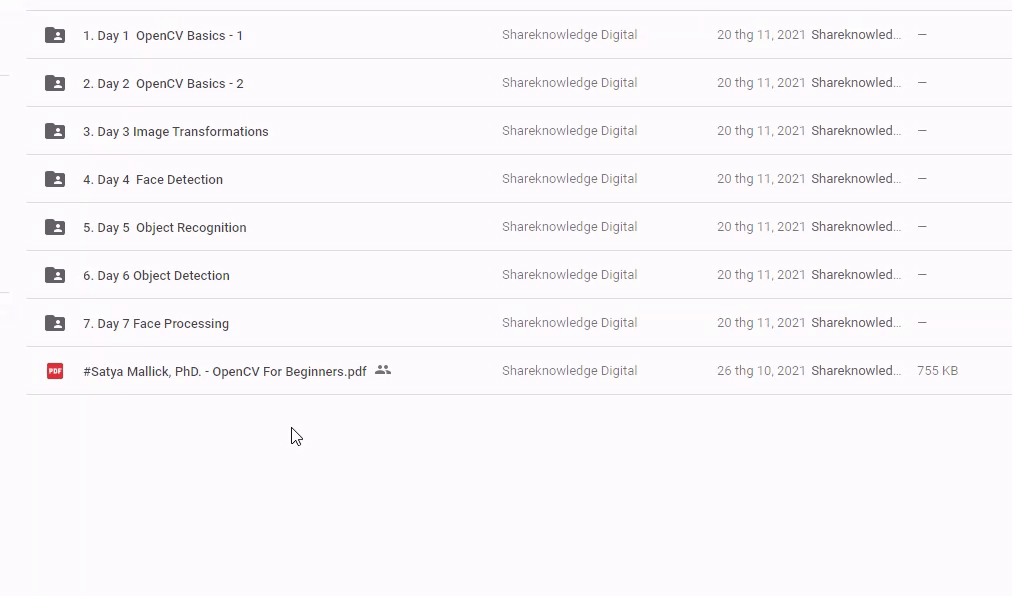
Task: Click shared-people icon beside the PDF filename
Action: [x=383, y=370]
